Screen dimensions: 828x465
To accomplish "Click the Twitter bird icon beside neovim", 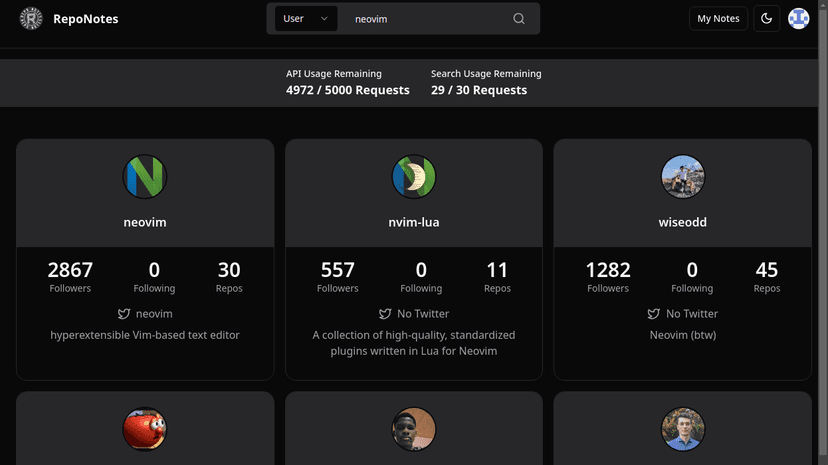I will click(124, 314).
